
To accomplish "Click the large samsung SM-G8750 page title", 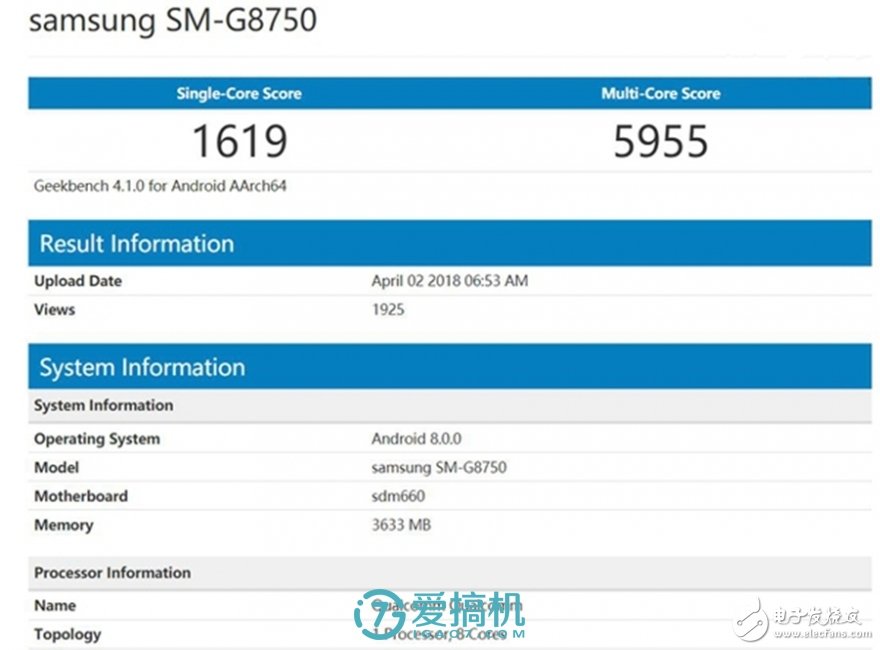I will point(173,21).
